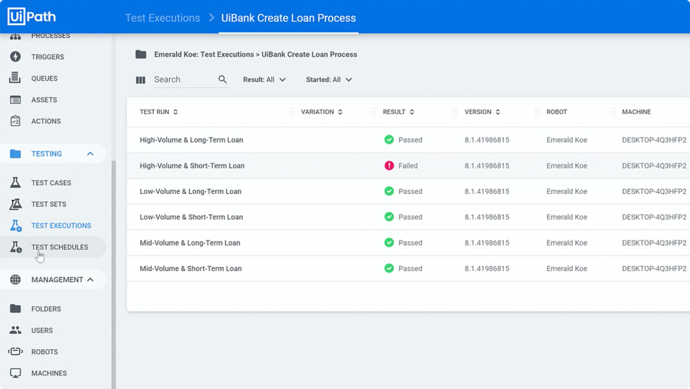Collapse the Management section chevron
Image resolution: width=690 pixels, height=389 pixels.
pyautogui.click(x=90, y=279)
